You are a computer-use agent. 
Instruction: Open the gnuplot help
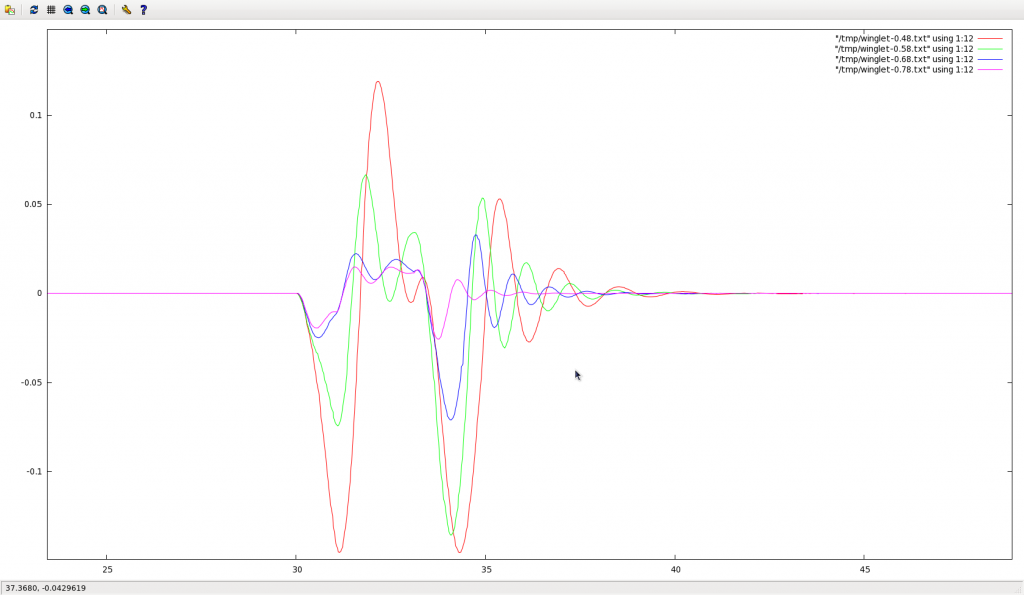(x=143, y=10)
